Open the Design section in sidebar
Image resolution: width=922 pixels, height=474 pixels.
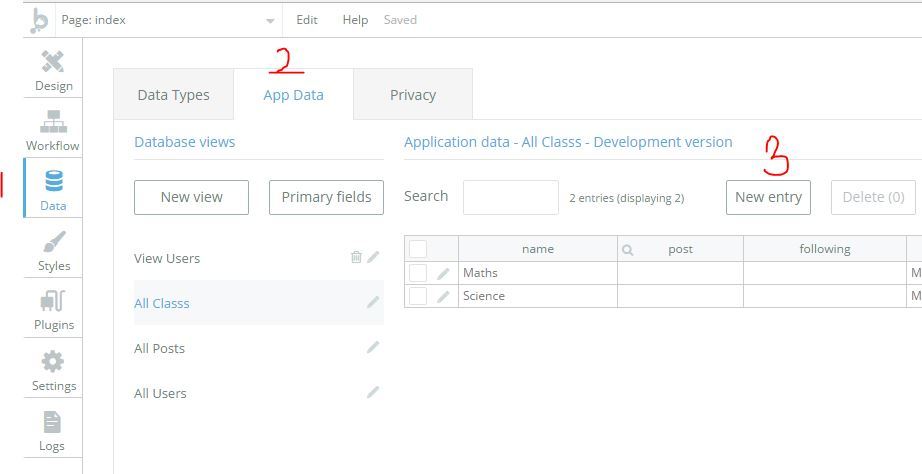click(53, 70)
